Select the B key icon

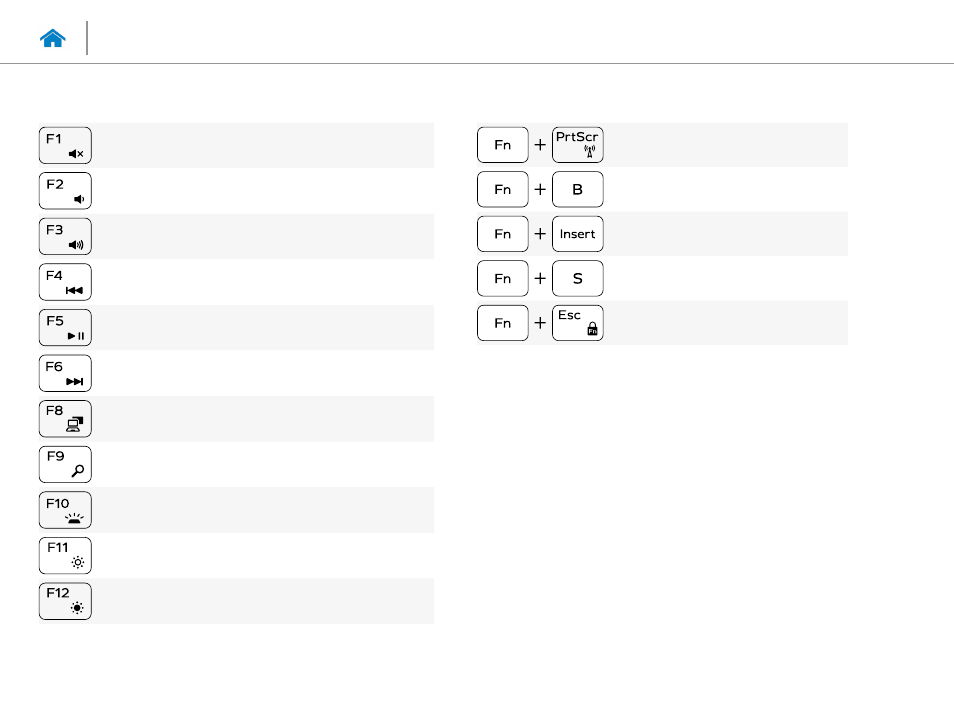578,189
